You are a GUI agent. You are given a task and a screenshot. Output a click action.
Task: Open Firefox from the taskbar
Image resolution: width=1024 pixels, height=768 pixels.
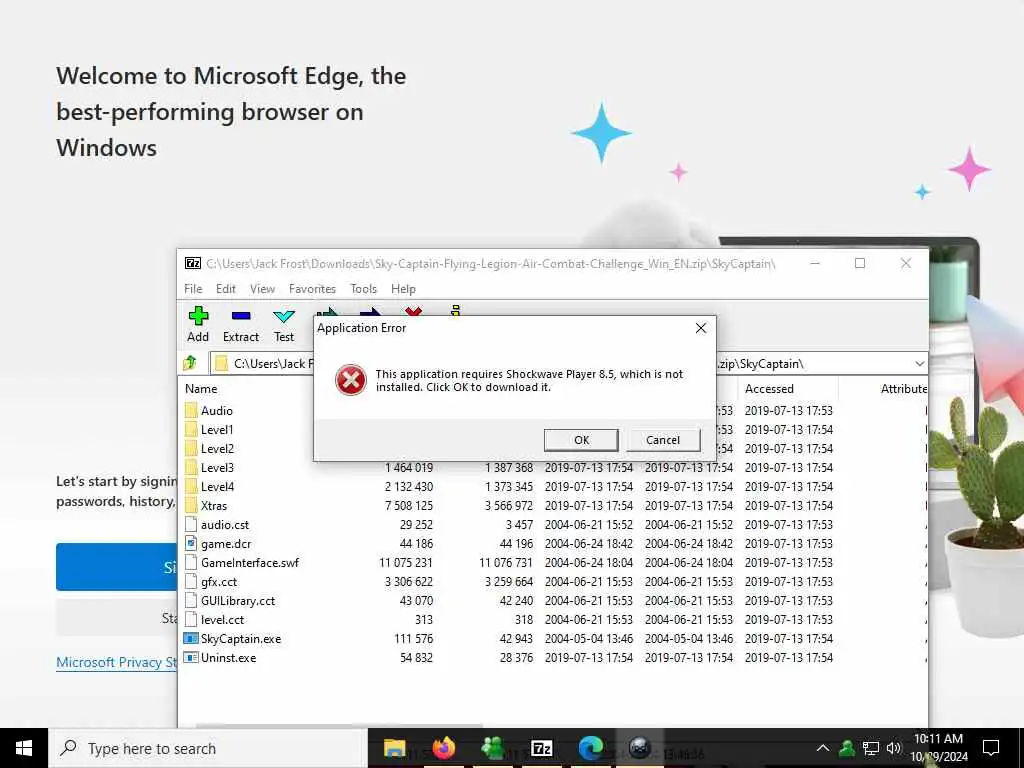[443, 748]
